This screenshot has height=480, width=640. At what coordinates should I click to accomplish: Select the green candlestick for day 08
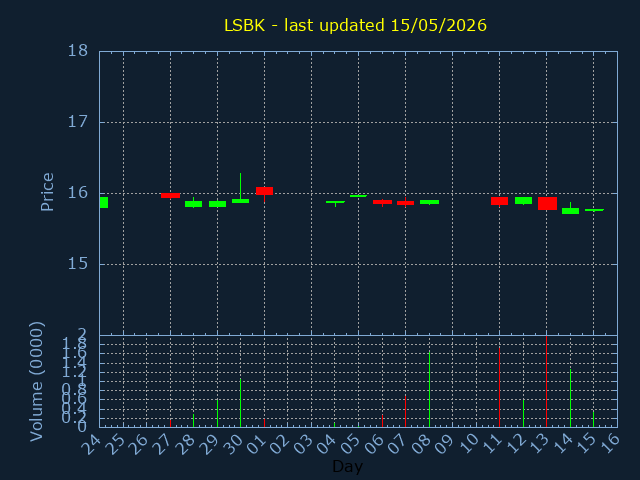pos(429,202)
